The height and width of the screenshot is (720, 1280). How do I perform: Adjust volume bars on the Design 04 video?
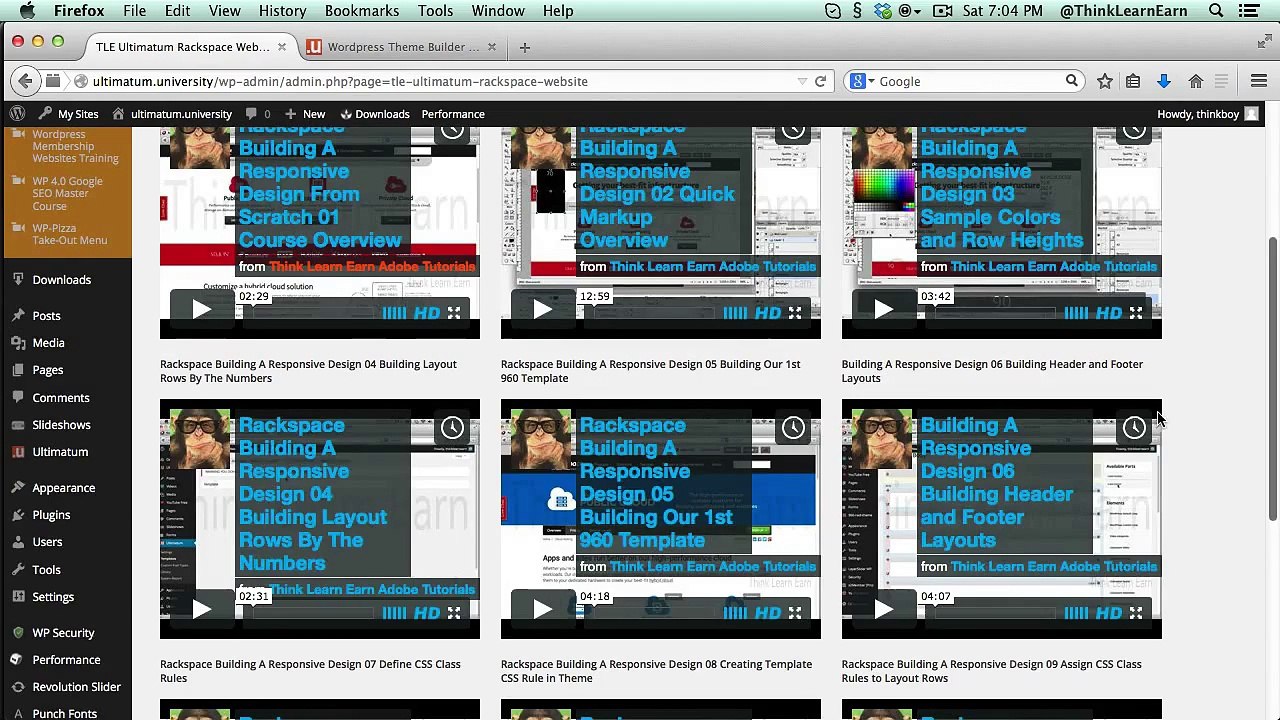pyautogui.click(x=394, y=613)
